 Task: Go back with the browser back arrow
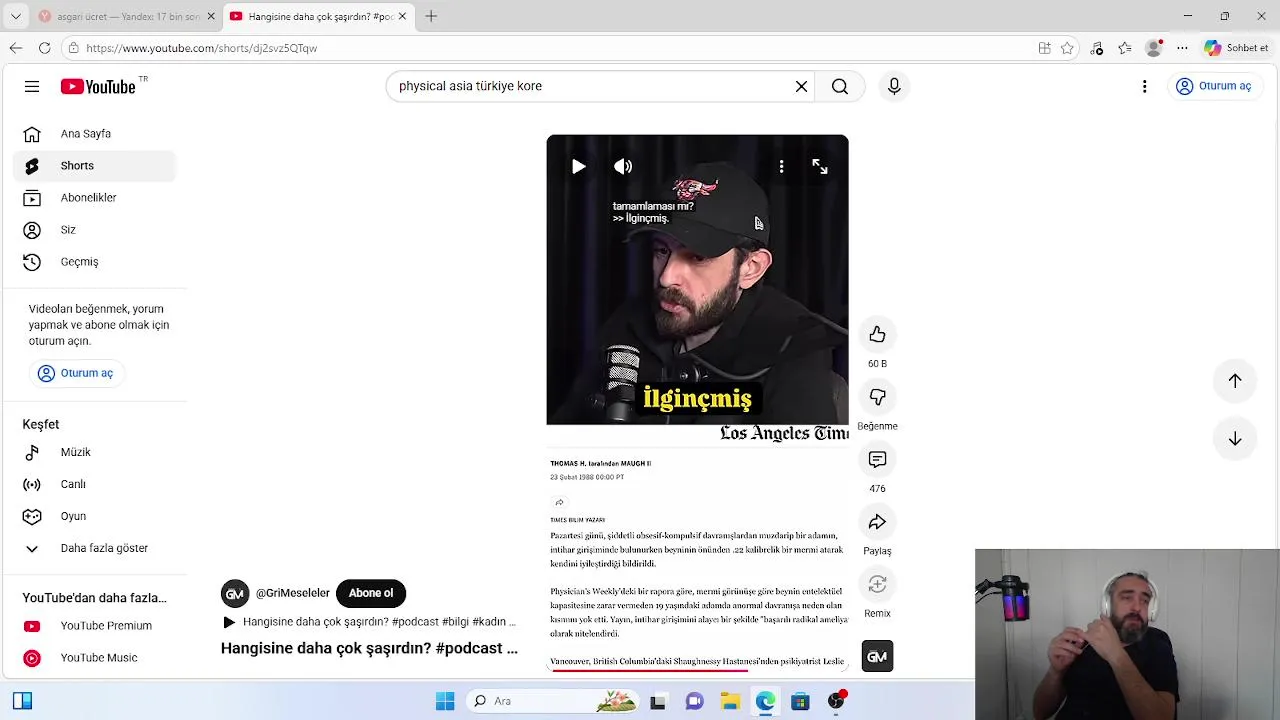(15, 48)
